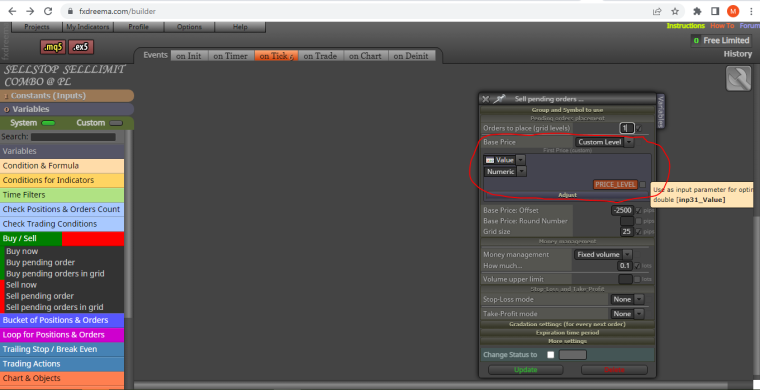The height and width of the screenshot is (390, 760).
Task: Pin the Sell pending orders dialog
Action: pyautogui.click(x=499, y=99)
